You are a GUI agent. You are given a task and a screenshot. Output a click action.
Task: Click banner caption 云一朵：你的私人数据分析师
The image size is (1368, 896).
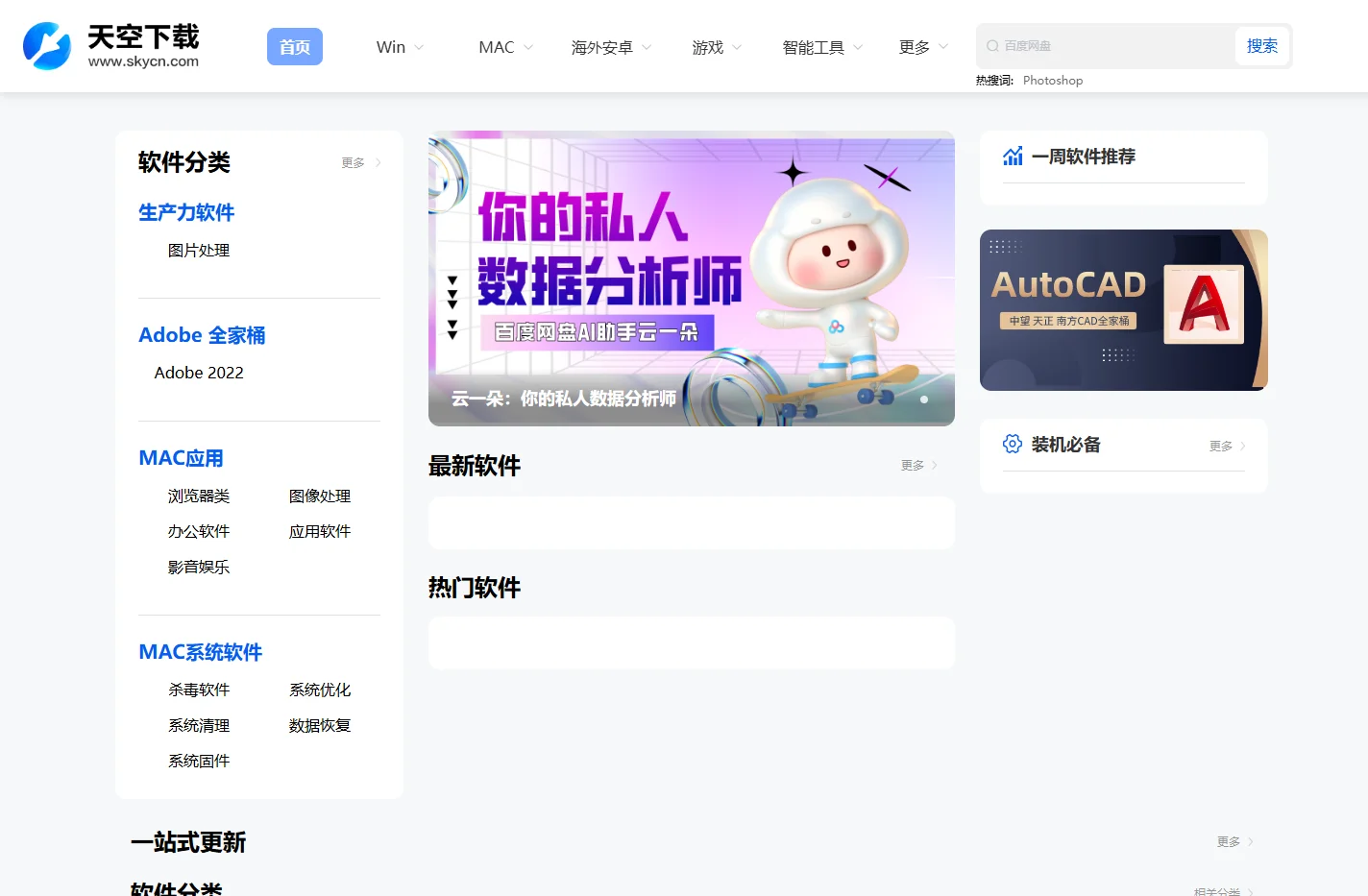tap(564, 399)
